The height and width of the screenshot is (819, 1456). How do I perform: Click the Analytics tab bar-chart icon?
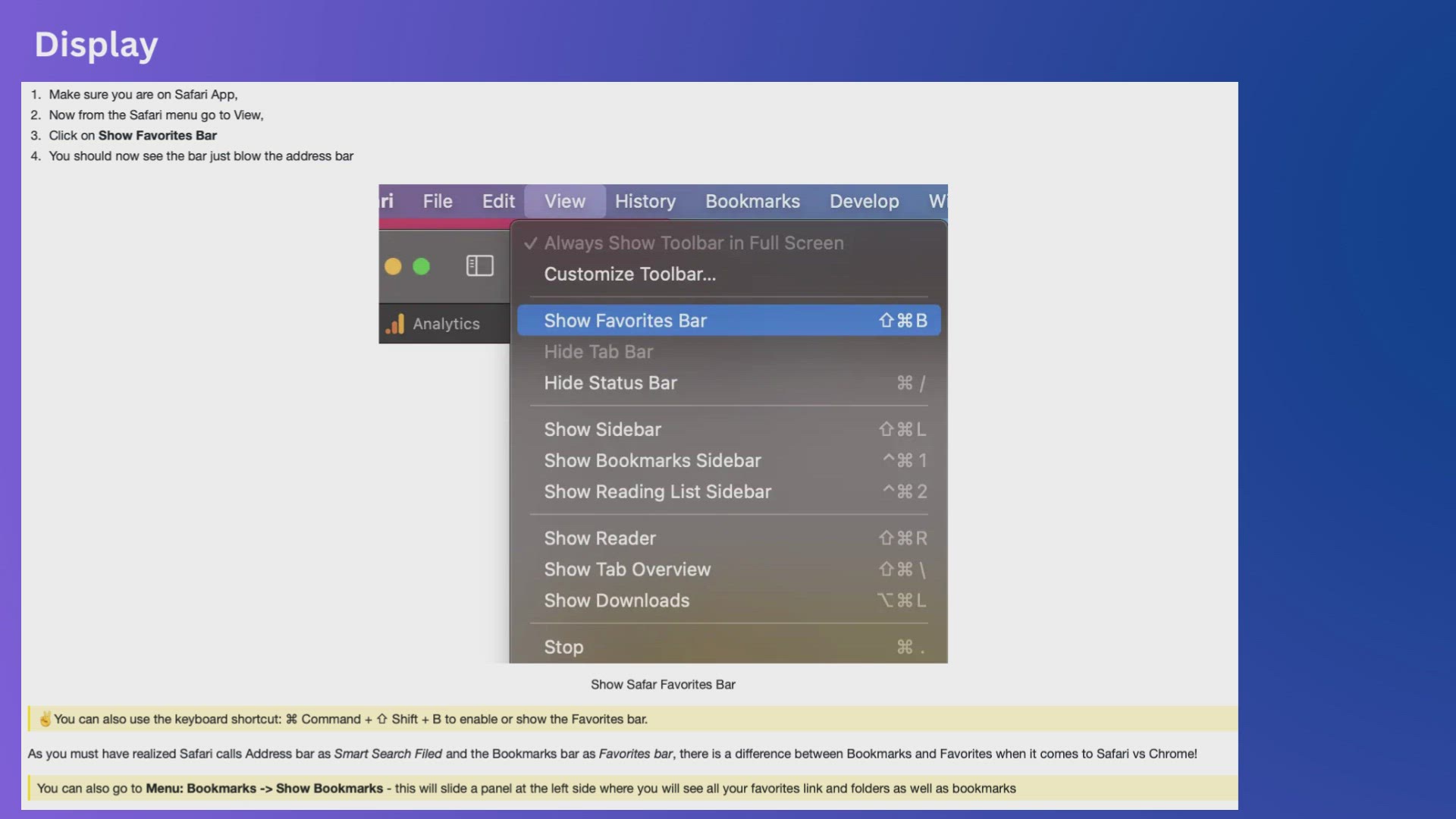pyautogui.click(x=395, y=324)
